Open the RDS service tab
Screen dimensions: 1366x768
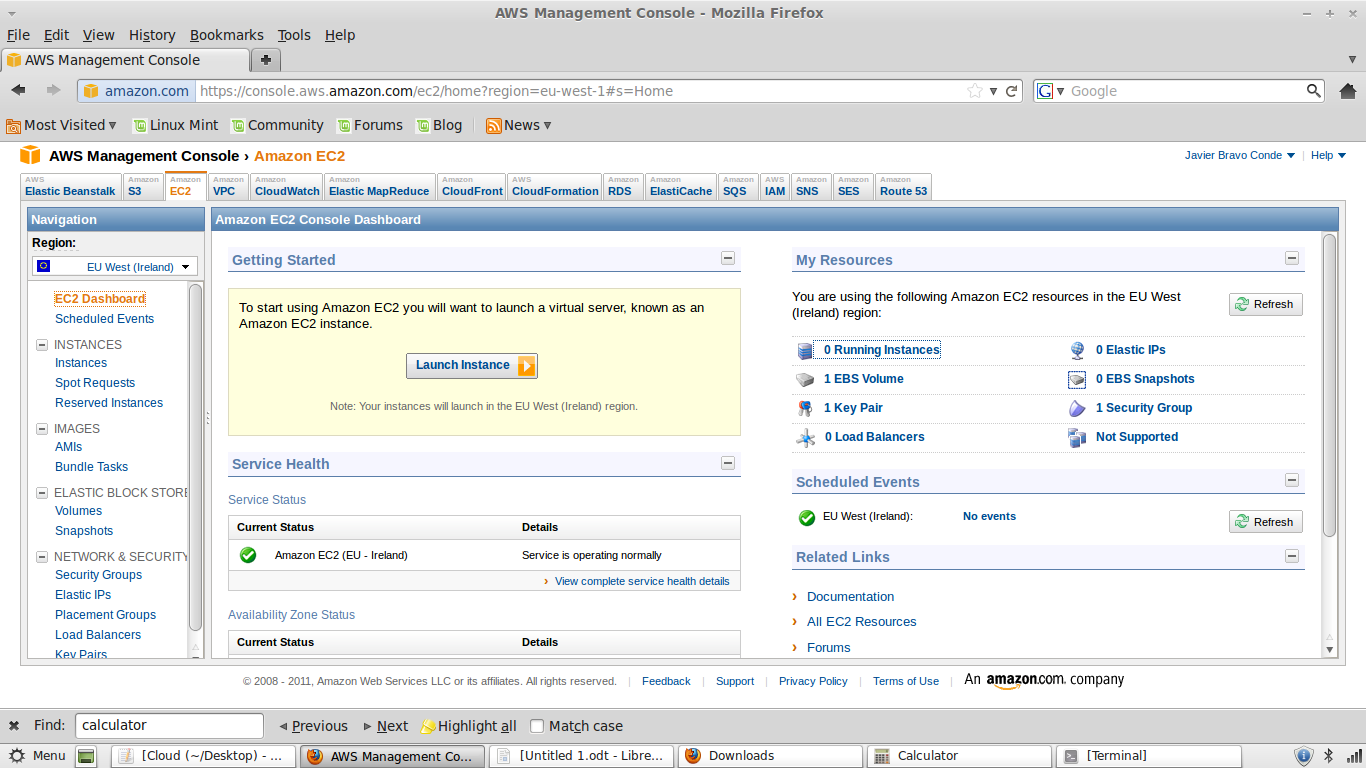pos(623,187)
